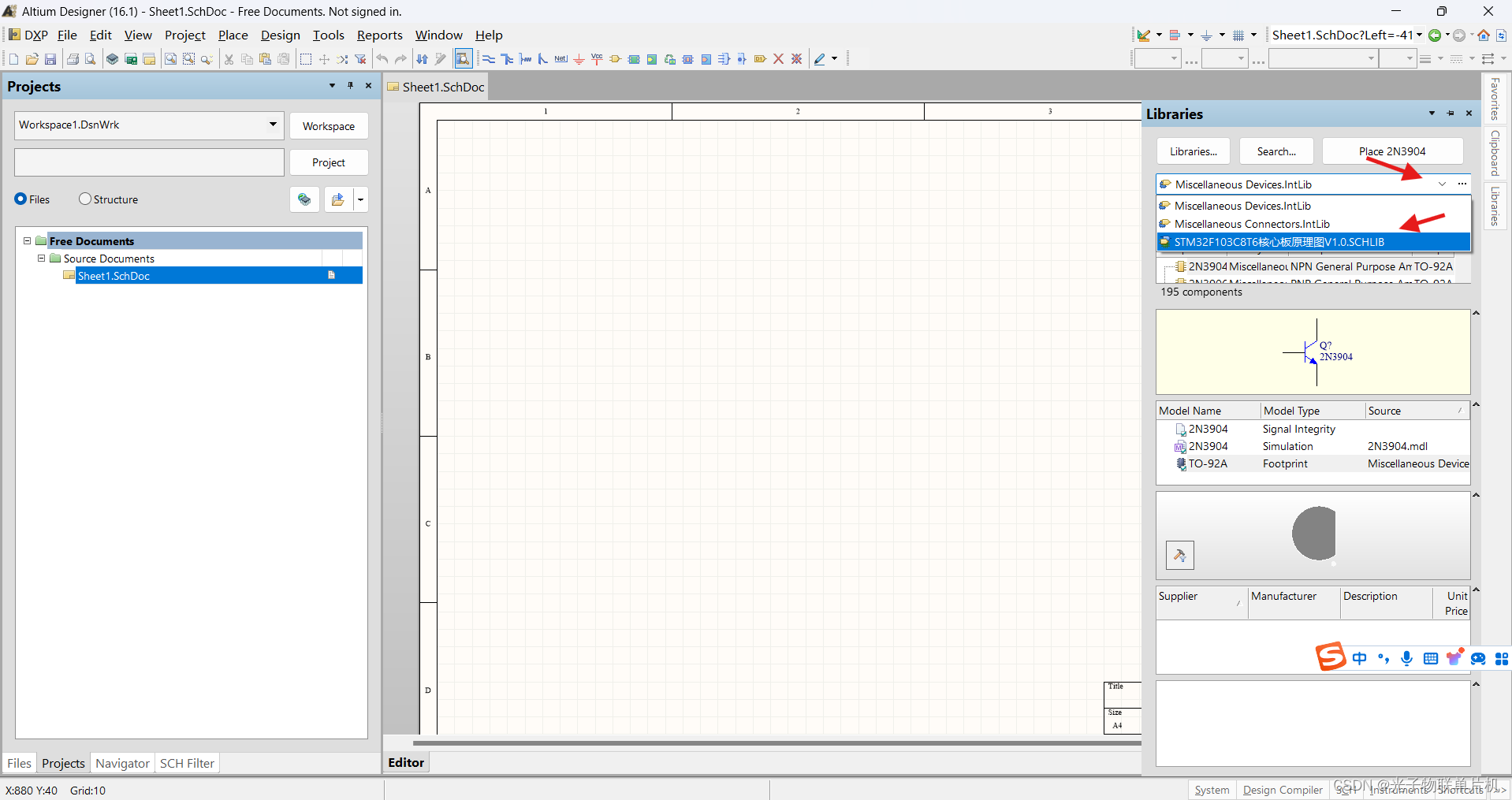
Task: Open the address bar Sheet1.SchDoc dropdown
Action: pyautogui.click(x=1419, y=35)
